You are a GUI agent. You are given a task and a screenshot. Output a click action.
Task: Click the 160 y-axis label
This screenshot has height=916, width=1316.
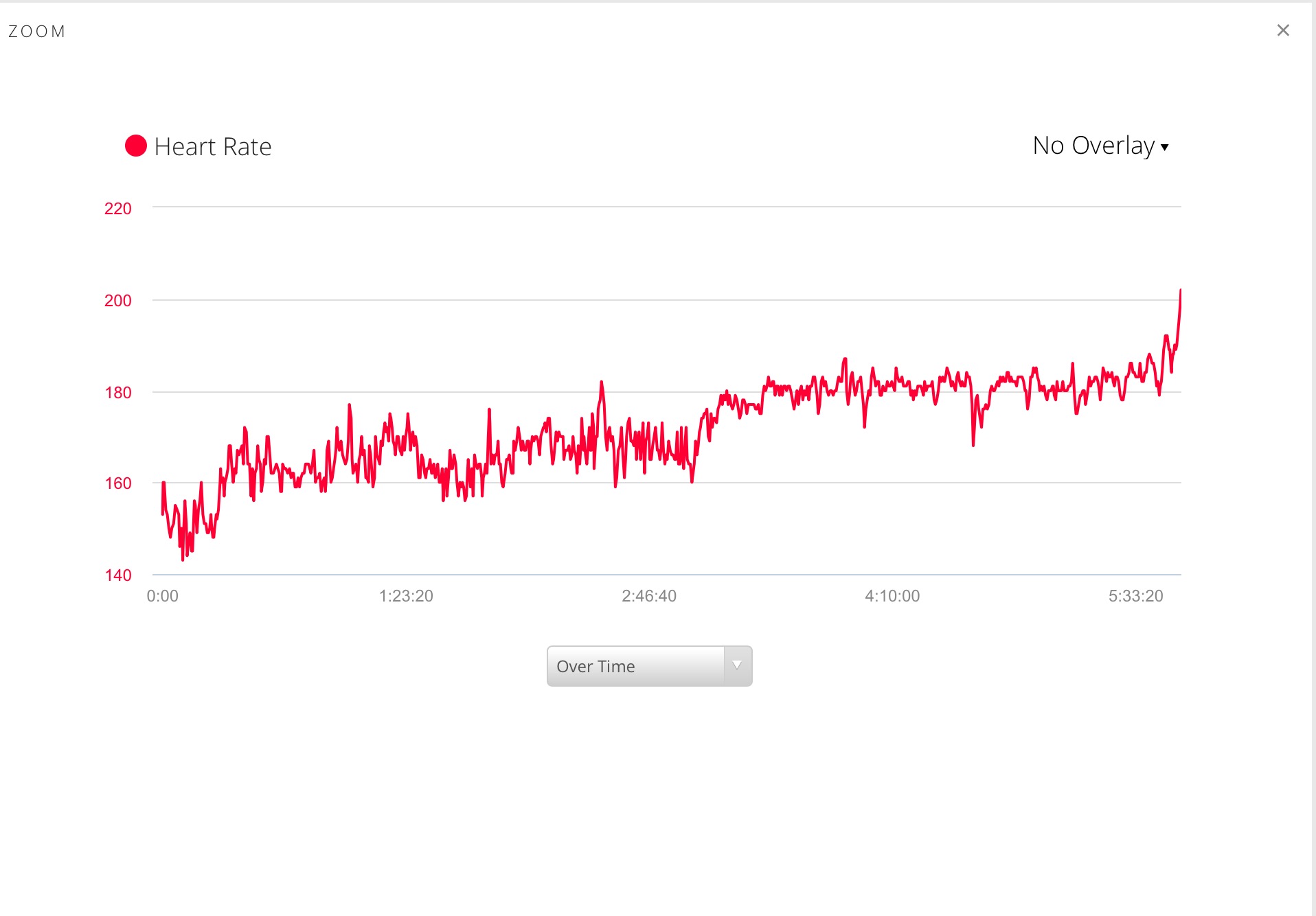117,483
